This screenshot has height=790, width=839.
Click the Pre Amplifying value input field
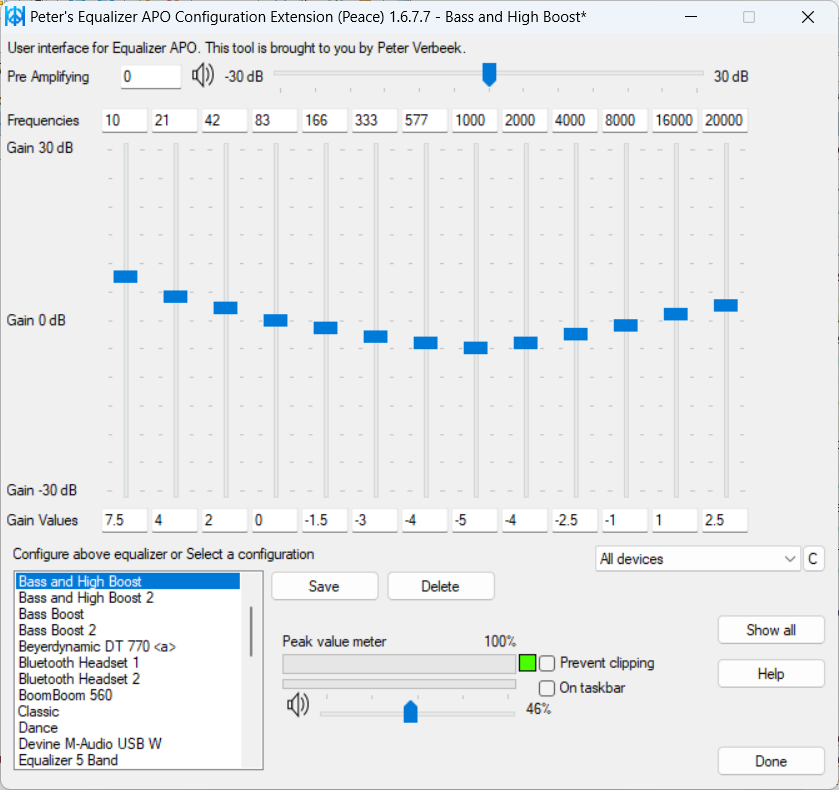pos(150,76)
